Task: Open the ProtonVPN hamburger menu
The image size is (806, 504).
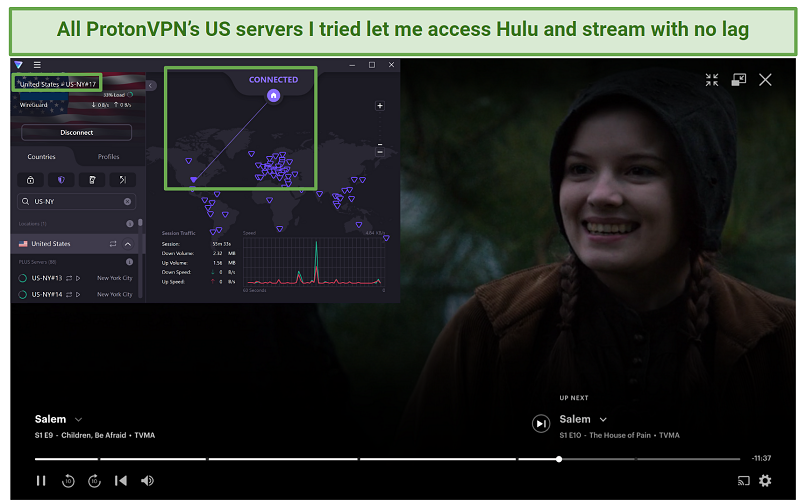Action: (x=37, y=65)
